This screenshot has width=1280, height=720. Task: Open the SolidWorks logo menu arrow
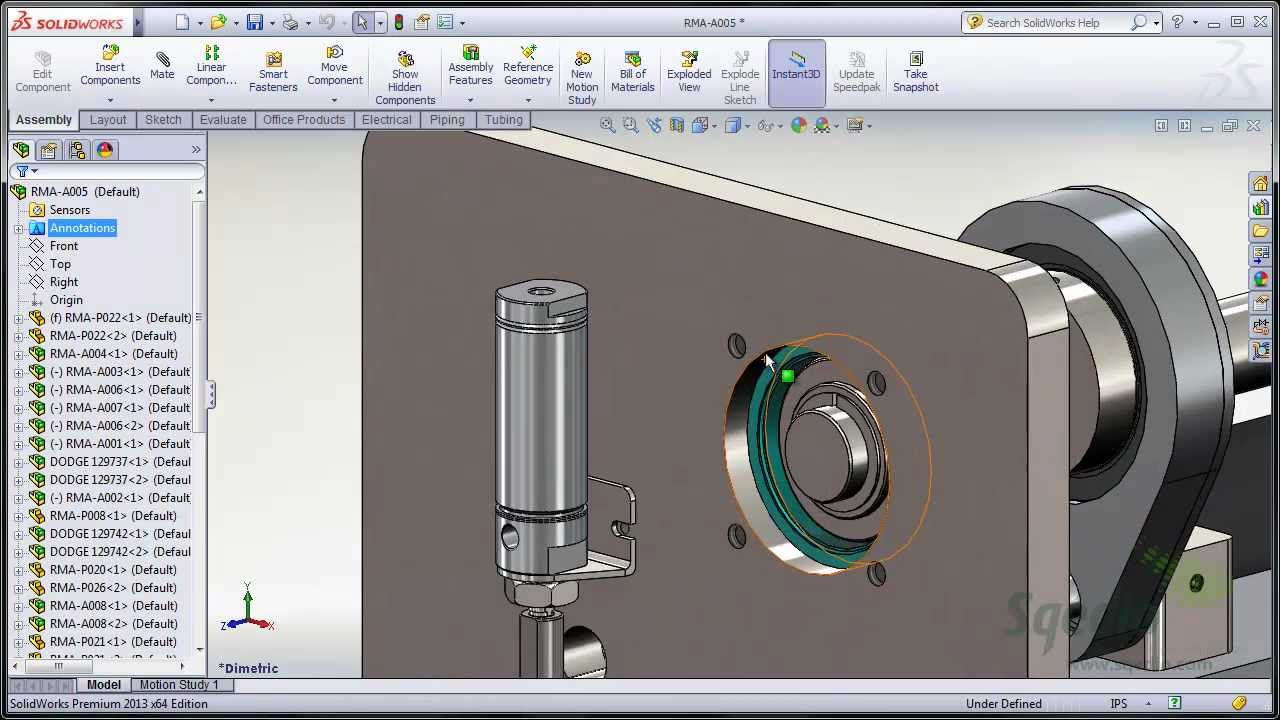[138, 22]
